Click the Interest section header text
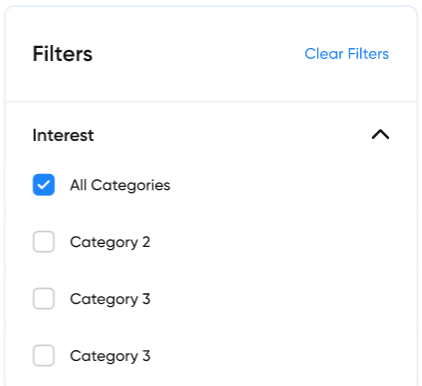 [x=63, y=135]
